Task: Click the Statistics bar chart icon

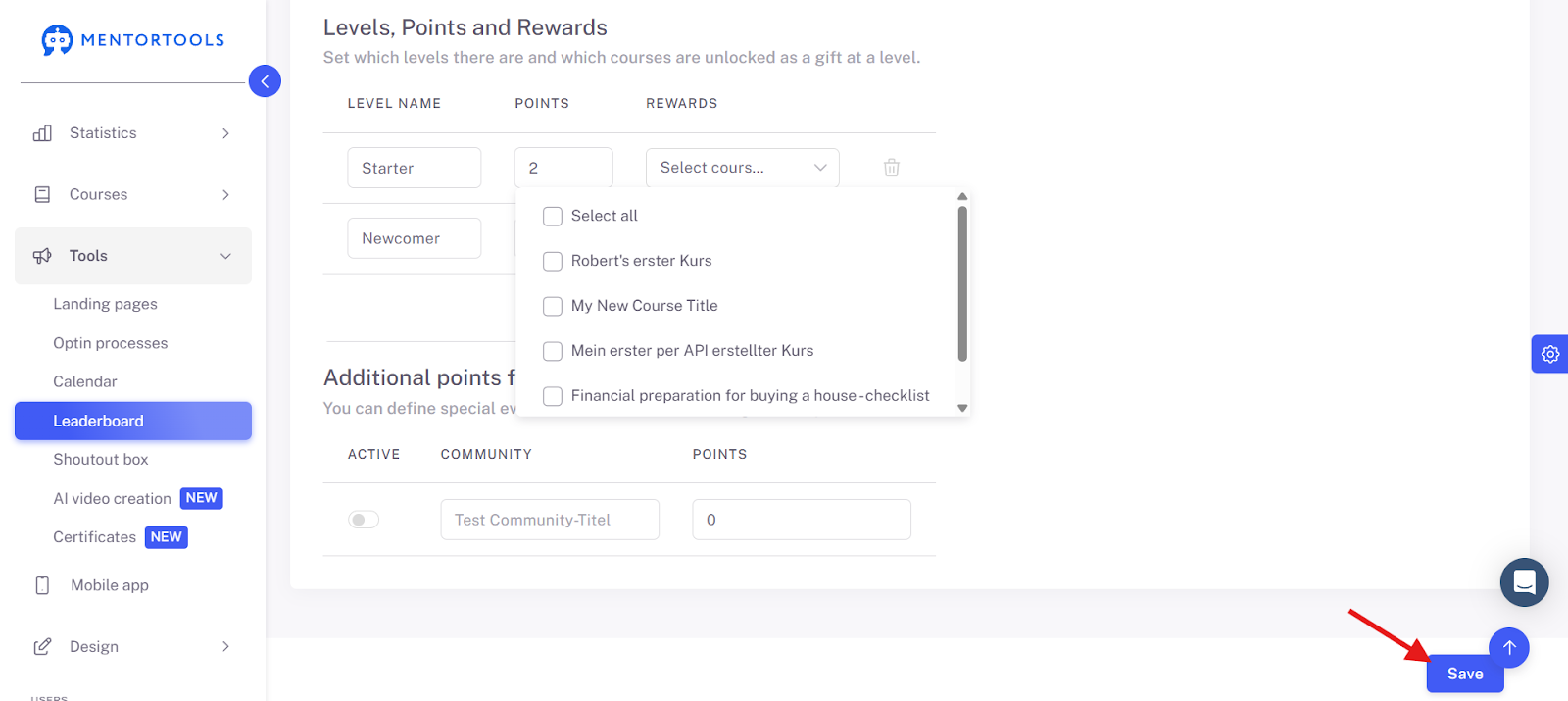Action: (x=42, y=133)
